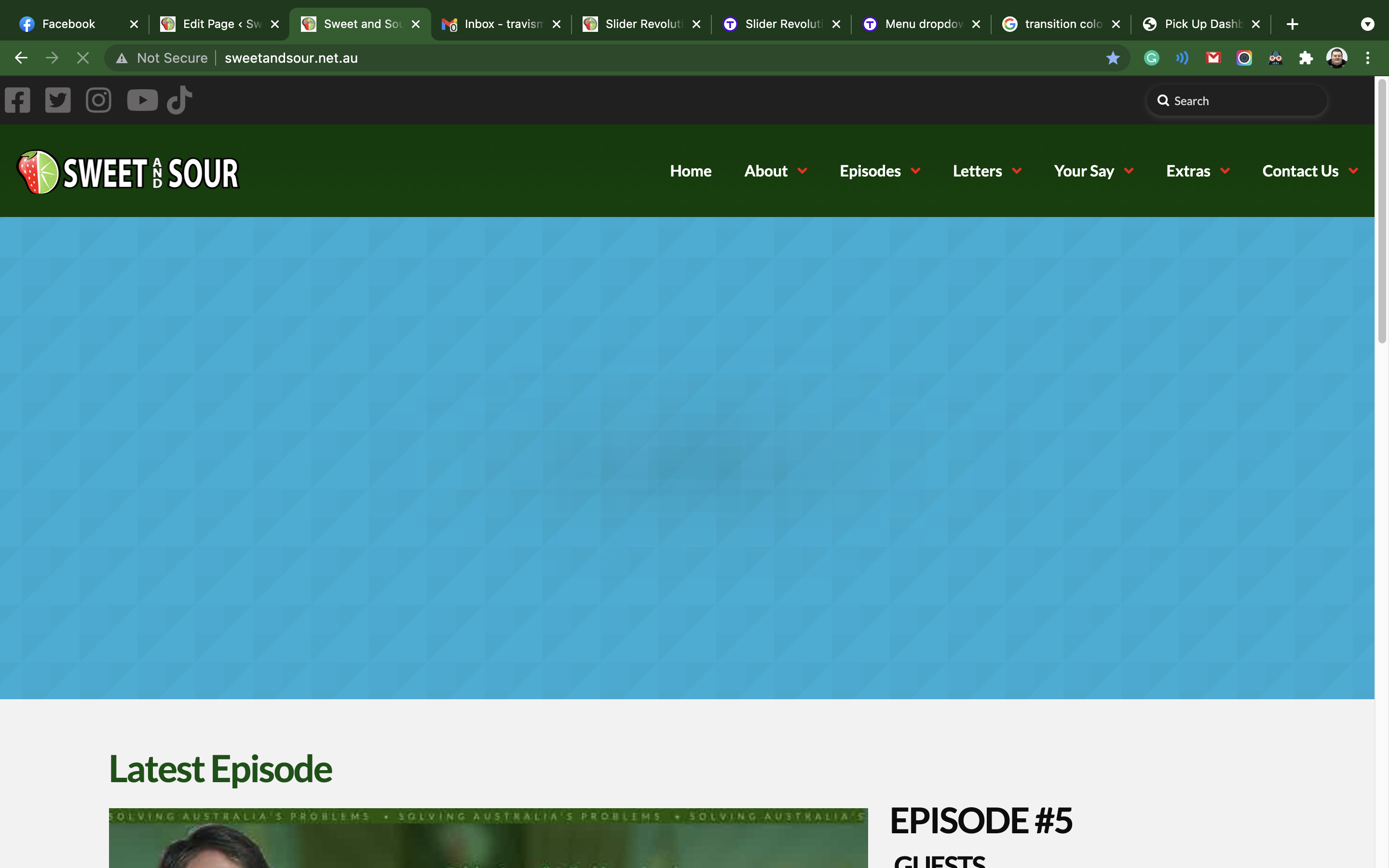Open the TikTok social icon
1389x868 pixels.
[179, 100]
